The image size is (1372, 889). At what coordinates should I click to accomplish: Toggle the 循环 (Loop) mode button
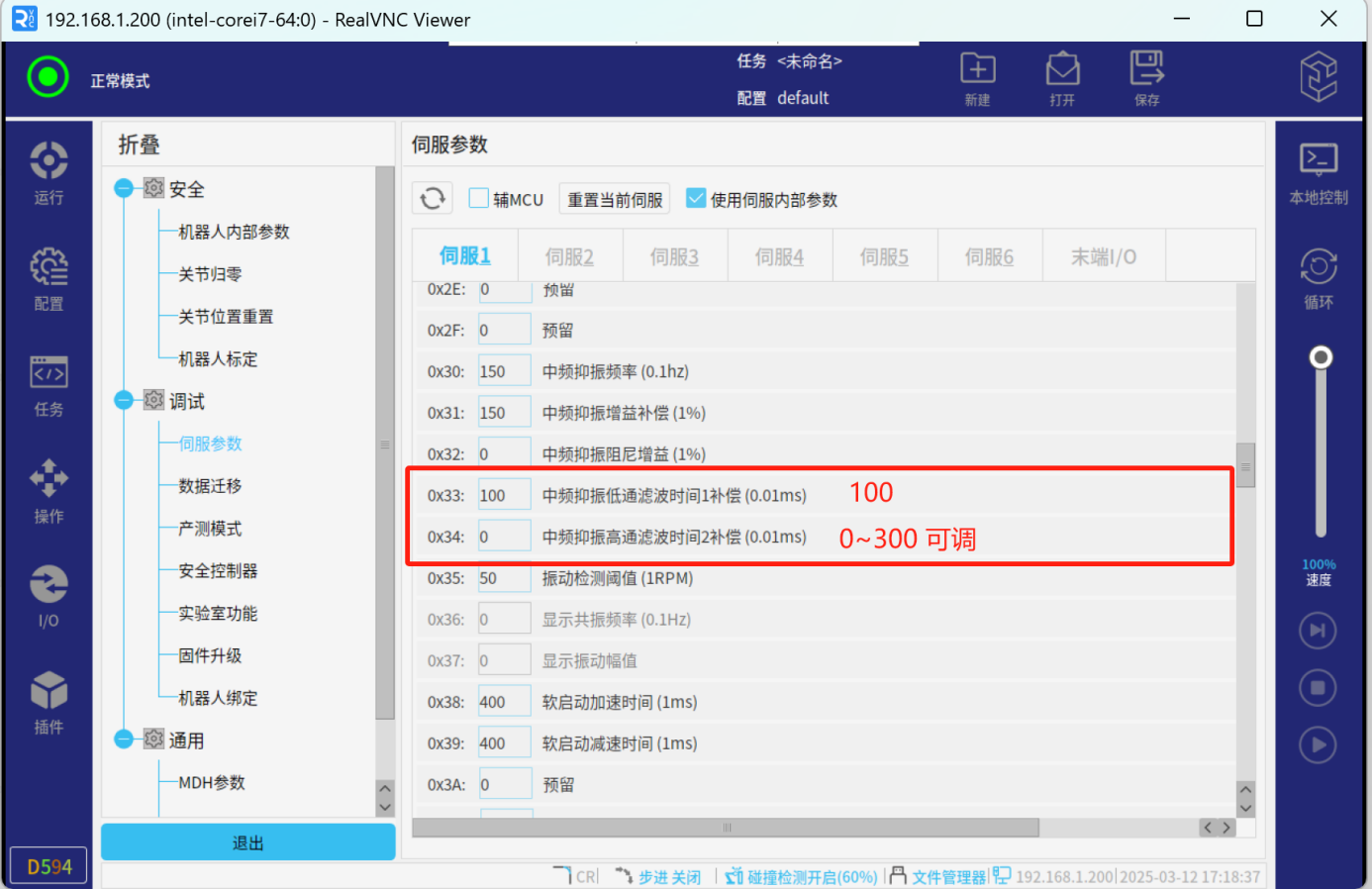point(1318,268)
